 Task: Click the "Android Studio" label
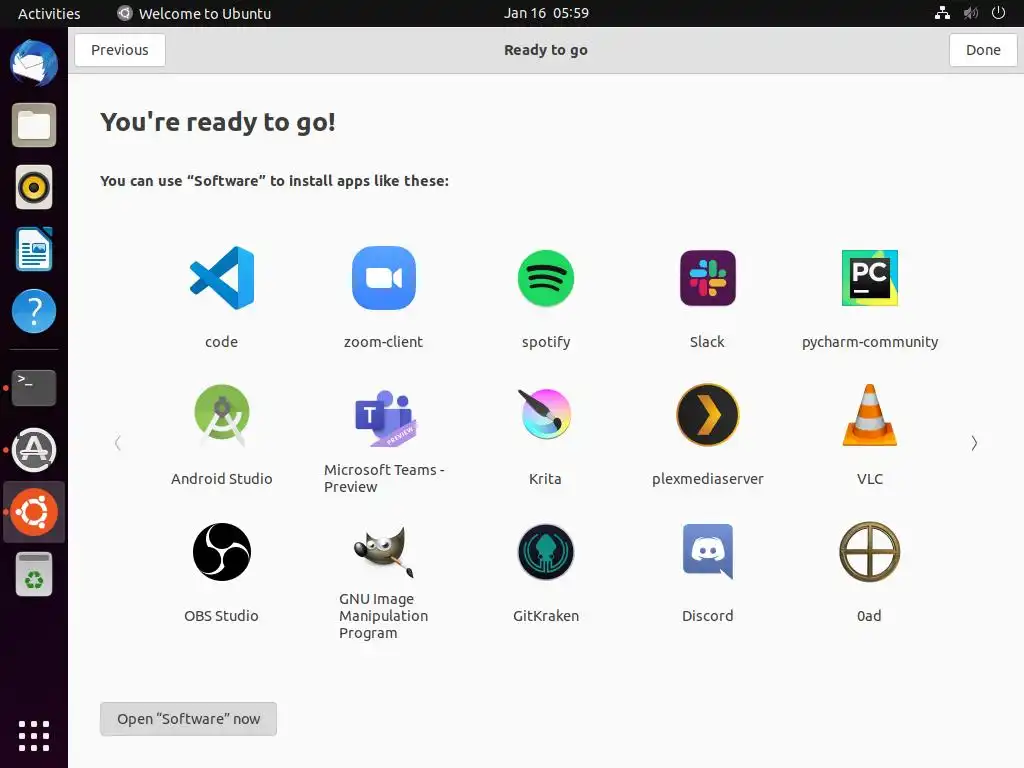(x=221, y=479)
